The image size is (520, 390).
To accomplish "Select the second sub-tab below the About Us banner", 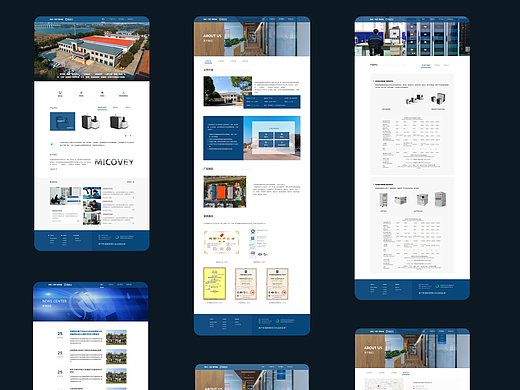I will tap(221, 61).
